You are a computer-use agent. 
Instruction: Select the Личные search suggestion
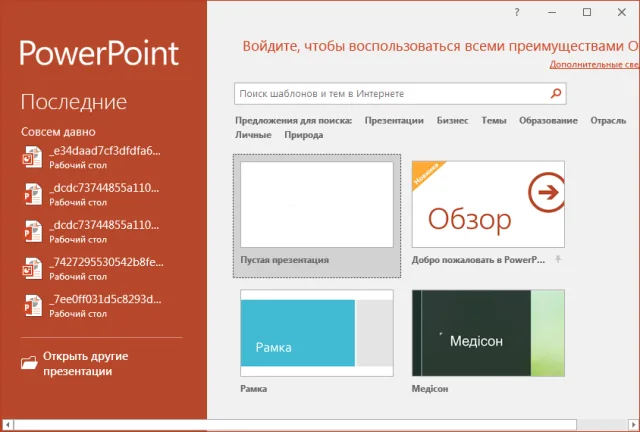(x=253, y=135)
